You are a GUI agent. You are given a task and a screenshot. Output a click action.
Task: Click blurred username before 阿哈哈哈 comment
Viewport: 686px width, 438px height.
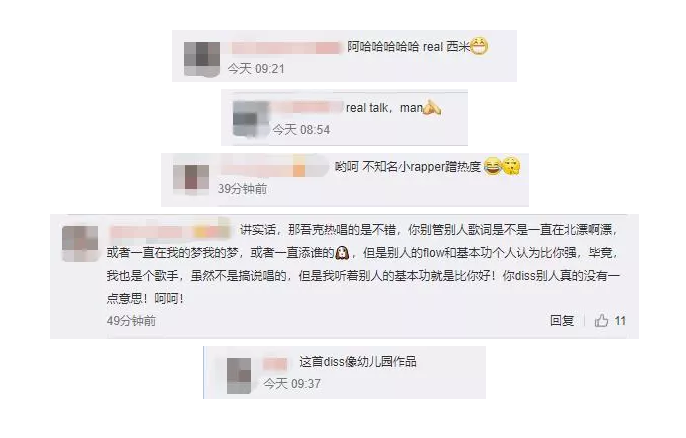(x=286, y=48)
